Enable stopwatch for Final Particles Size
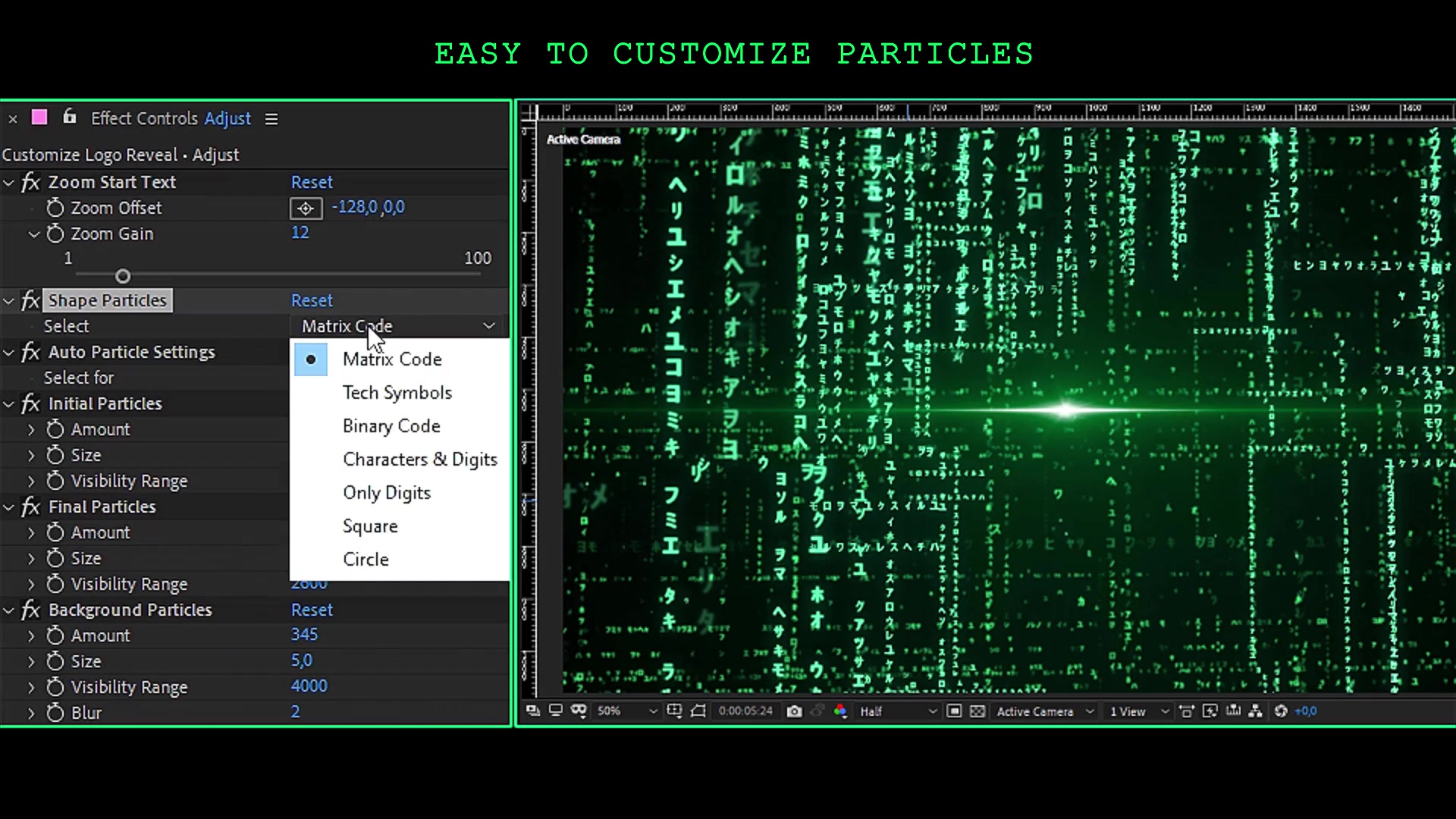The height and width of the screenshot is (819, 1456). (55, 558)
